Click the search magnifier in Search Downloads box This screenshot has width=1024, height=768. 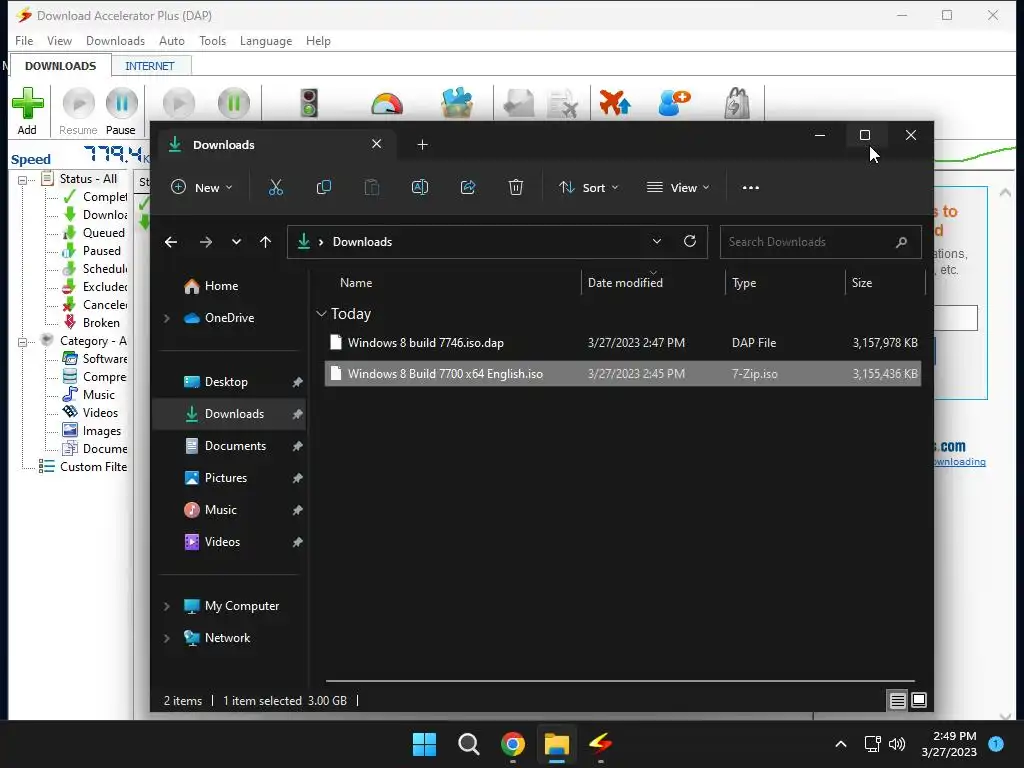pyautogui.click(x=901, y=242)
